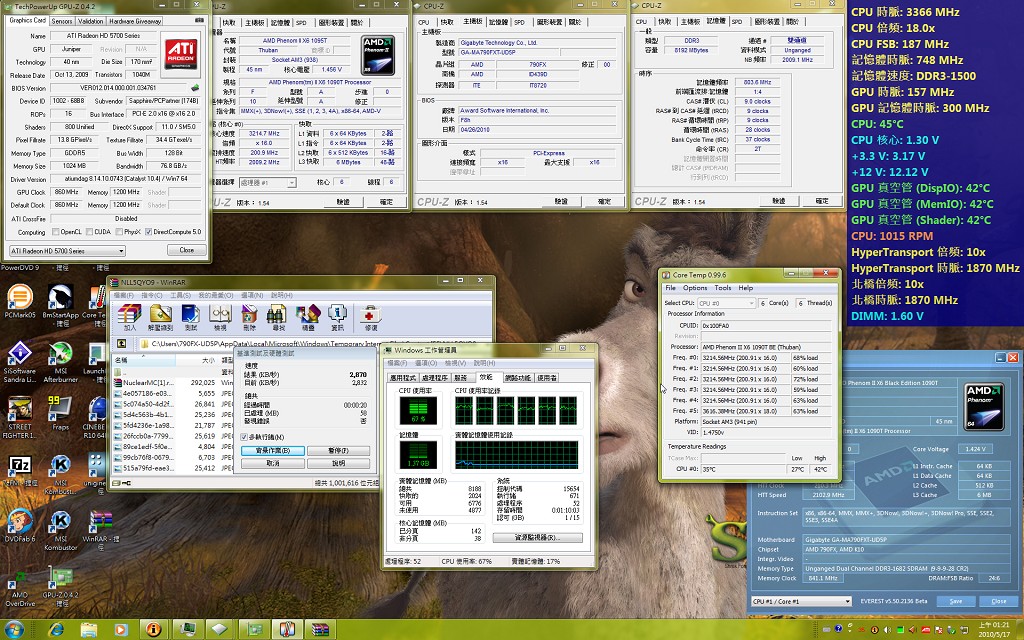Switch to the GPU-Z Validation tab
This screenshot has height=640, width=1024.
tap(90, 21)
